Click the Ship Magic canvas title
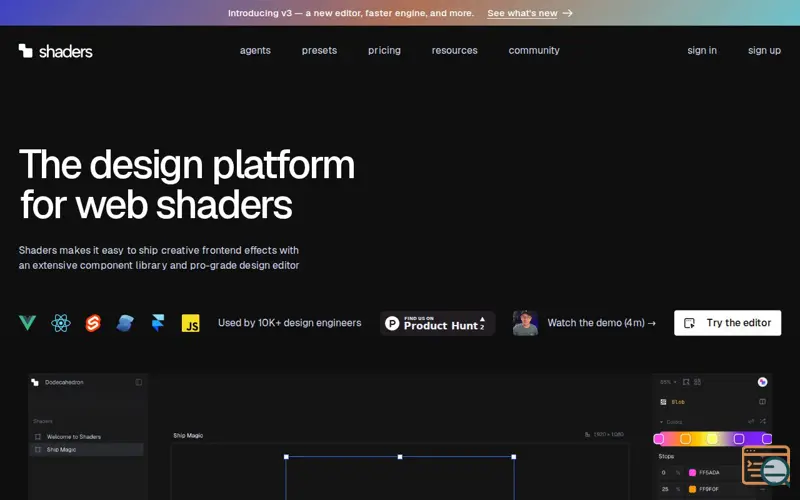The image size is (800, 500). (x=188, y=436)
